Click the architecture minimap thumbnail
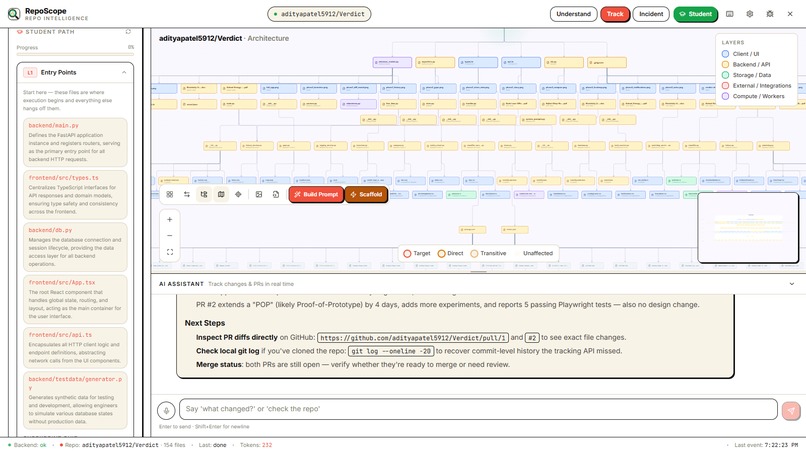This screenshot has height=453, width=806. point(748,228)
